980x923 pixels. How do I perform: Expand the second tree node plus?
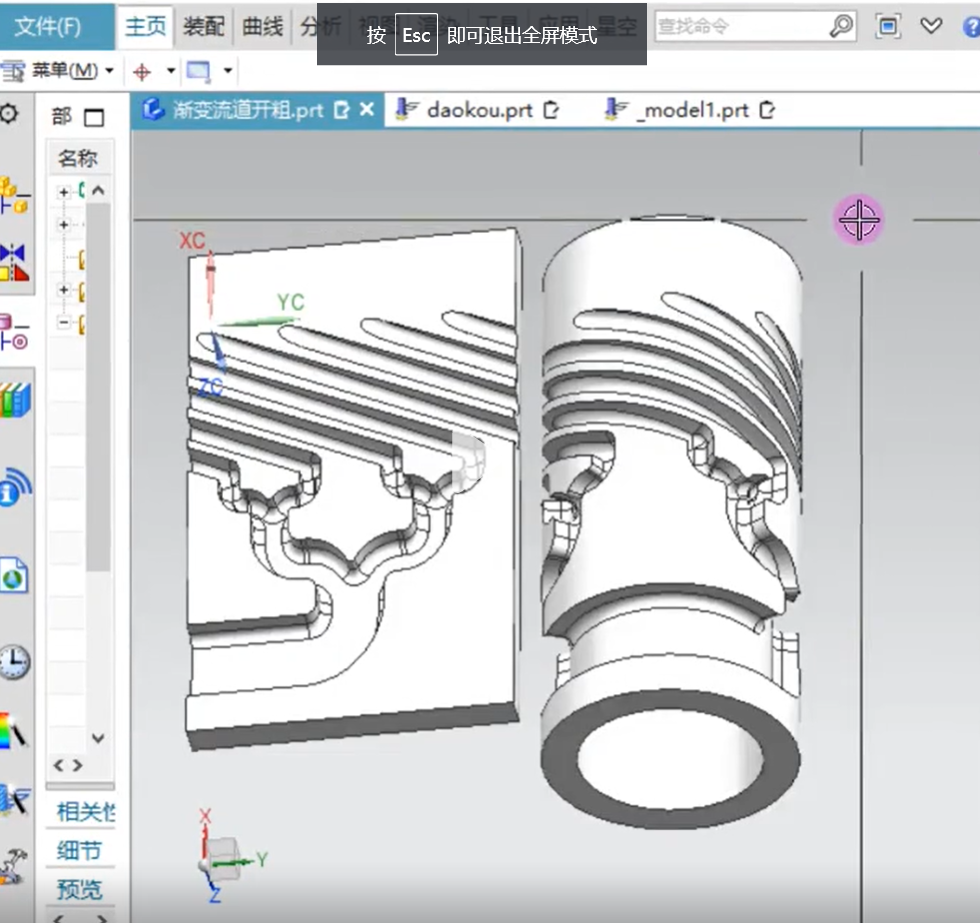coord(63,224)
